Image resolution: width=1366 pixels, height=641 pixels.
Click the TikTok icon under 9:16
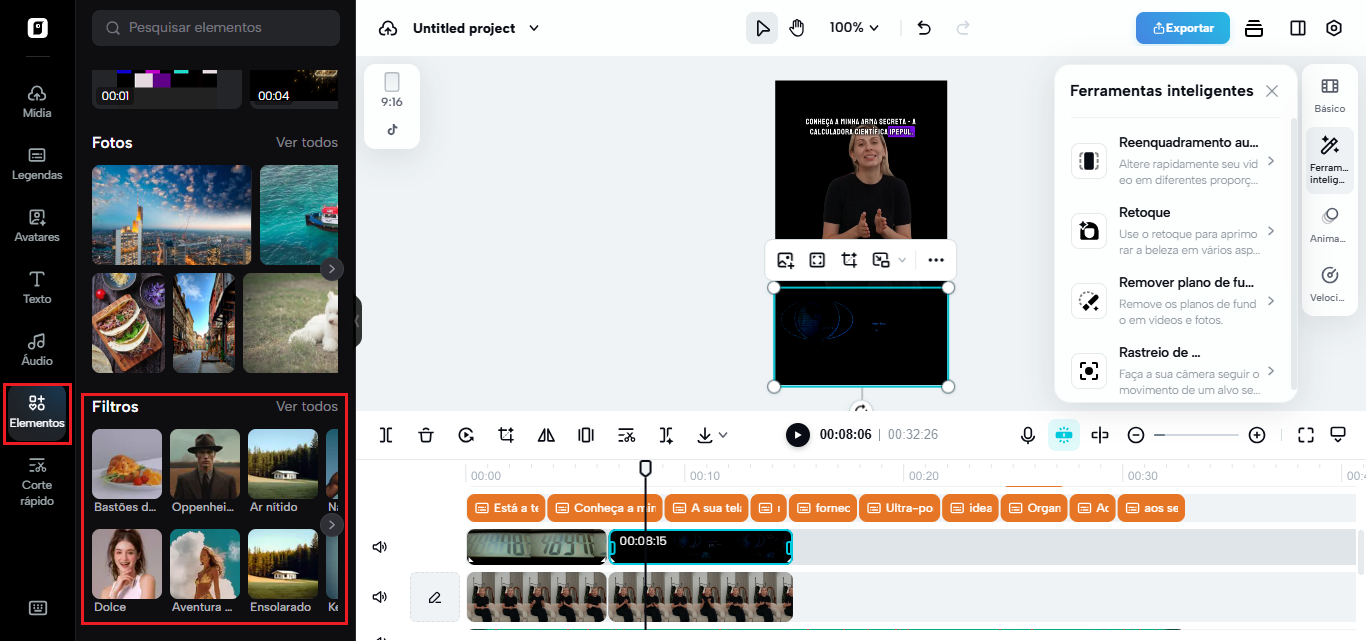(x=392, y=130)
